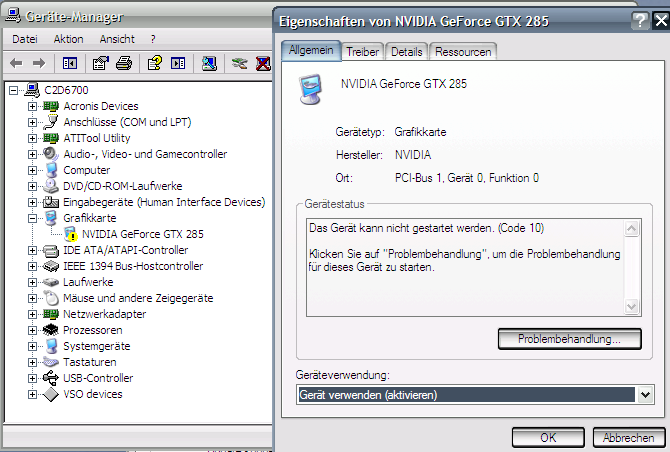Click the Print toolbar icon

click(x=124, y=64)
